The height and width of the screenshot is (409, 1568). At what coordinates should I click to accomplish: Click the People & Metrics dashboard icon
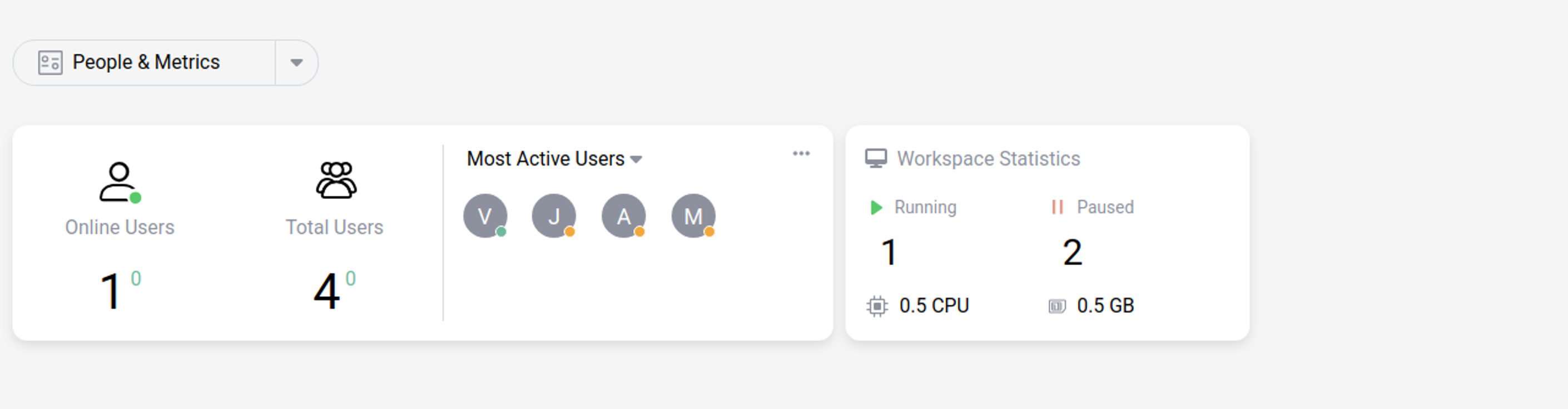tap(50, 63)
